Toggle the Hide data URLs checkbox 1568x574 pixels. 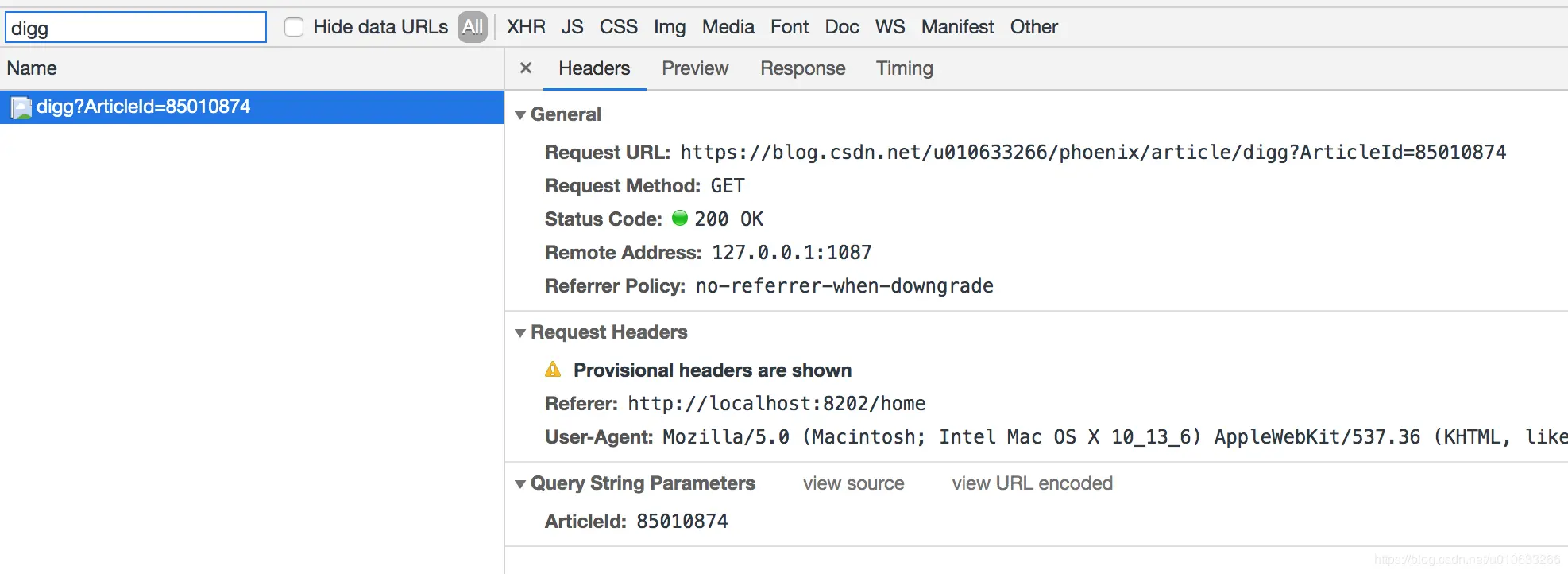click(x=294, y=27)
